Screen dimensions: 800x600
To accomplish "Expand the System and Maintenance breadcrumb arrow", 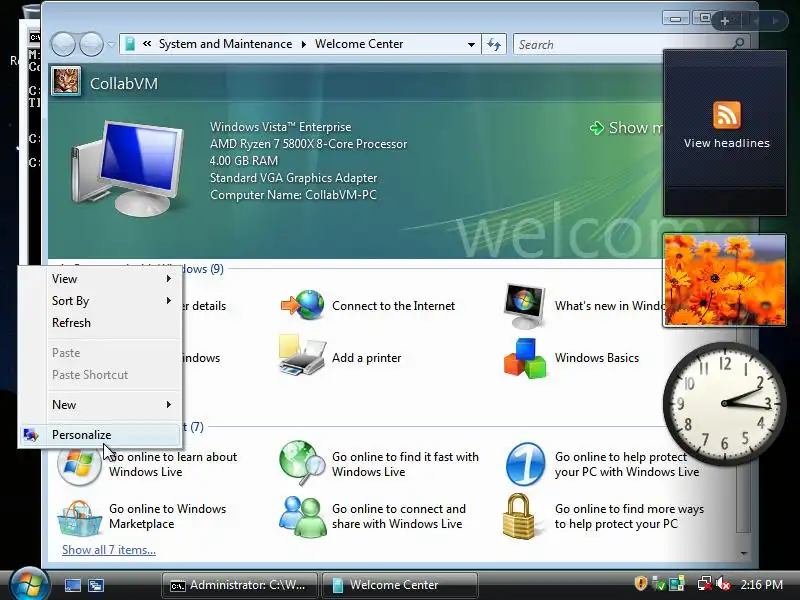I will pos(304,44).
